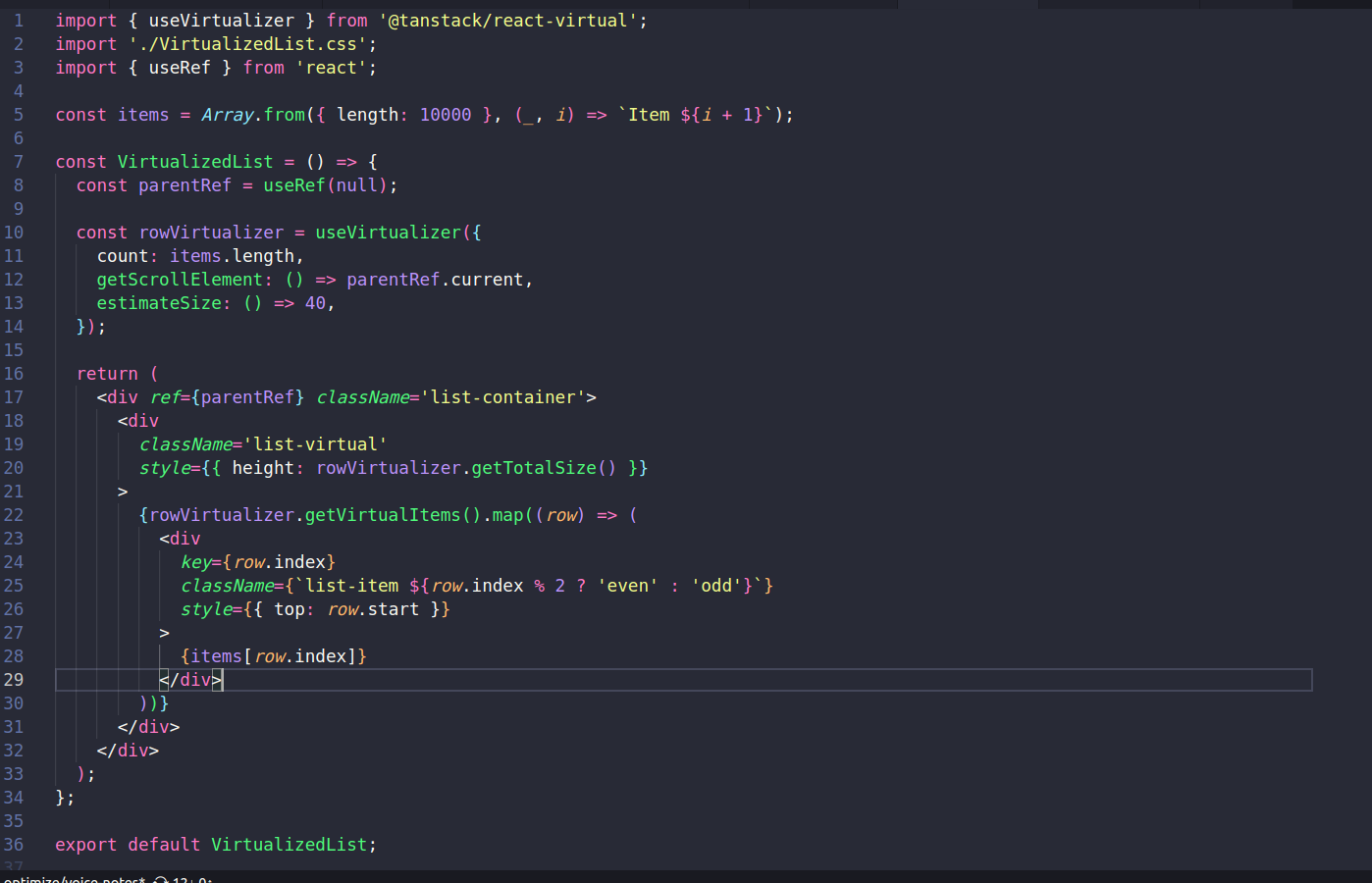Screen dimensions: 1372x883
Task: Click line number 29 in the gutter
Action: (14, 680)
